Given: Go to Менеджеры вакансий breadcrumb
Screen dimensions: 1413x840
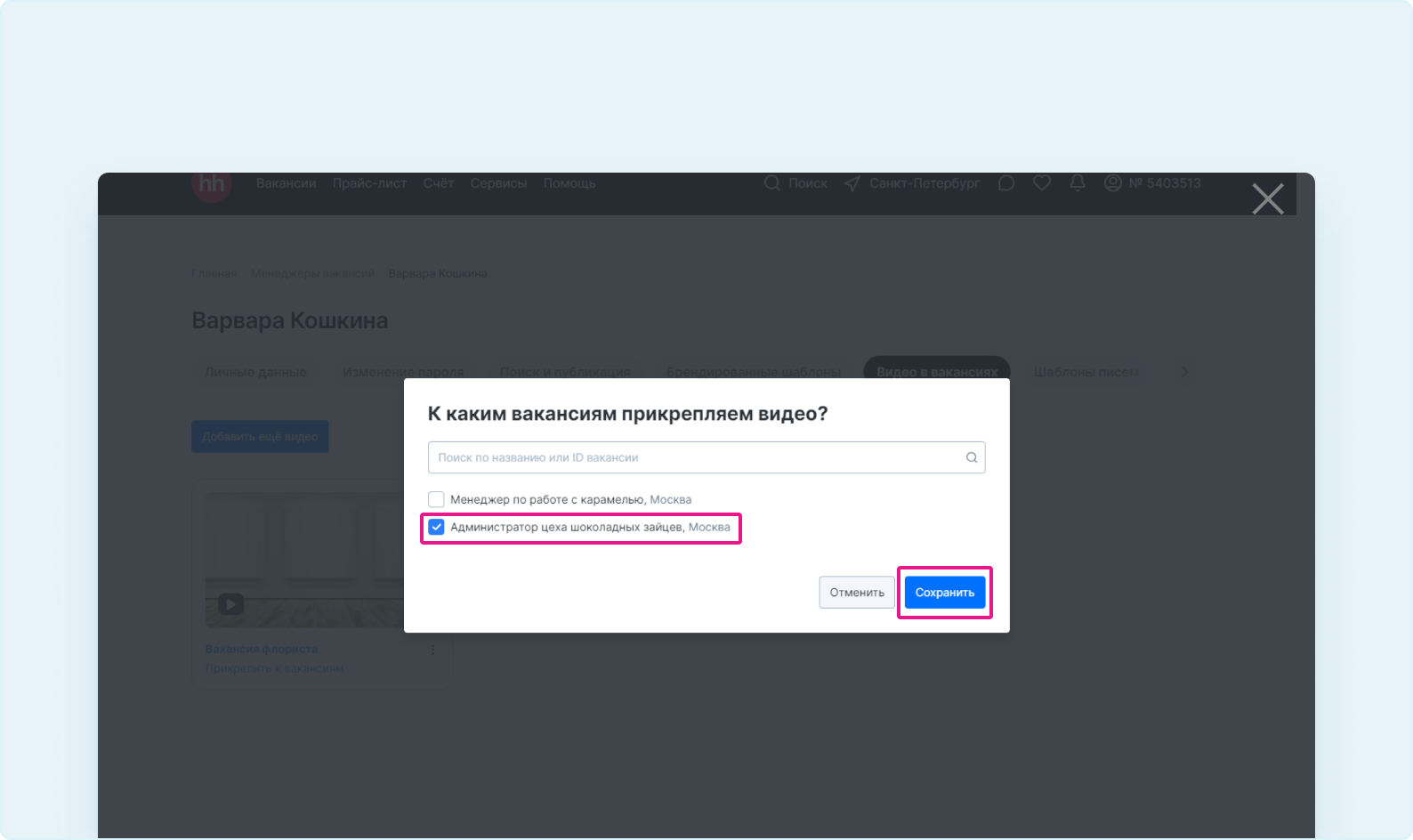Looking at the screenshot, I should [x=312, y=273].
